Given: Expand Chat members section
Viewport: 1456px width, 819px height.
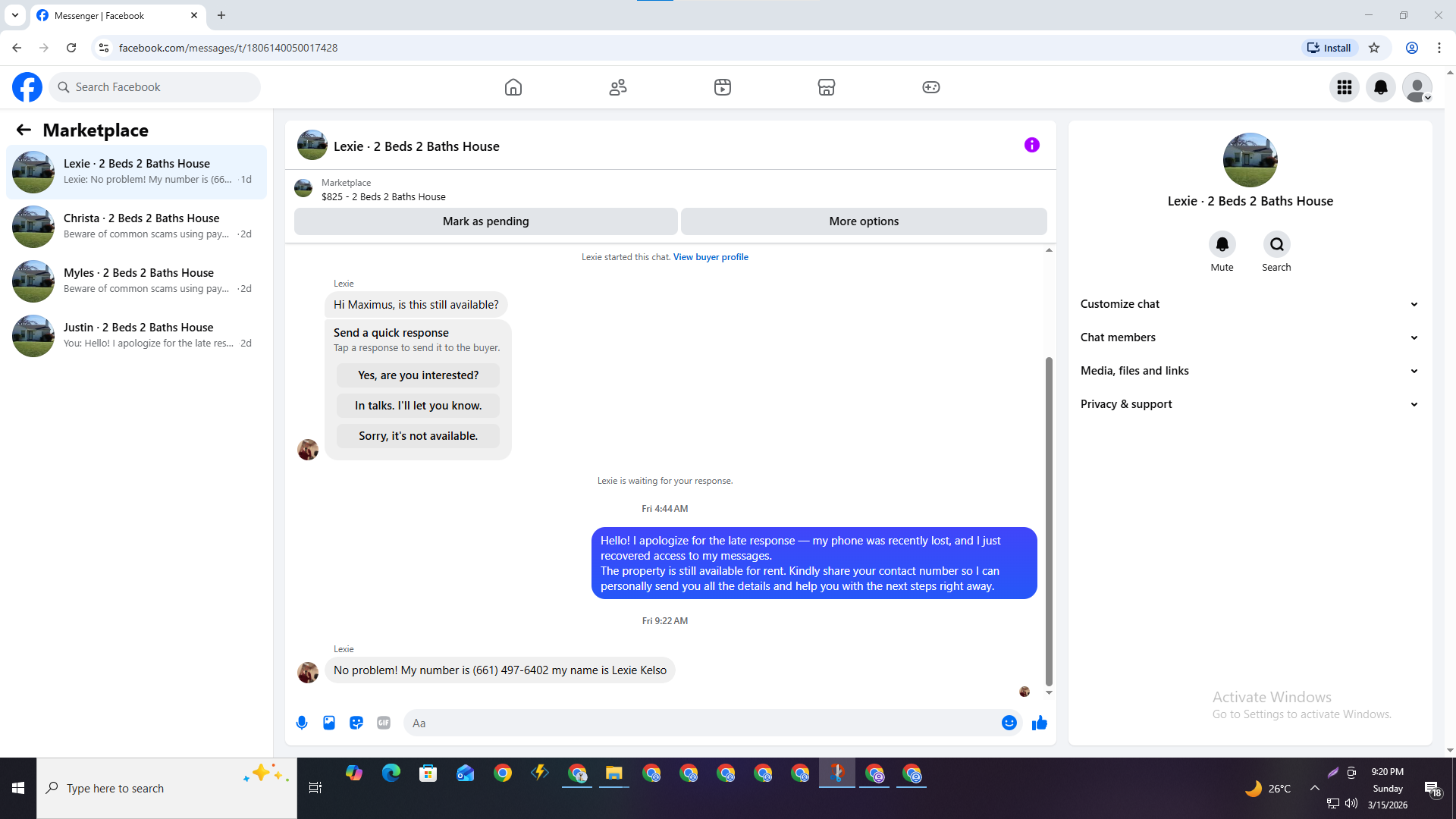Looking at the screenshot, I should tap(1250, 337).
